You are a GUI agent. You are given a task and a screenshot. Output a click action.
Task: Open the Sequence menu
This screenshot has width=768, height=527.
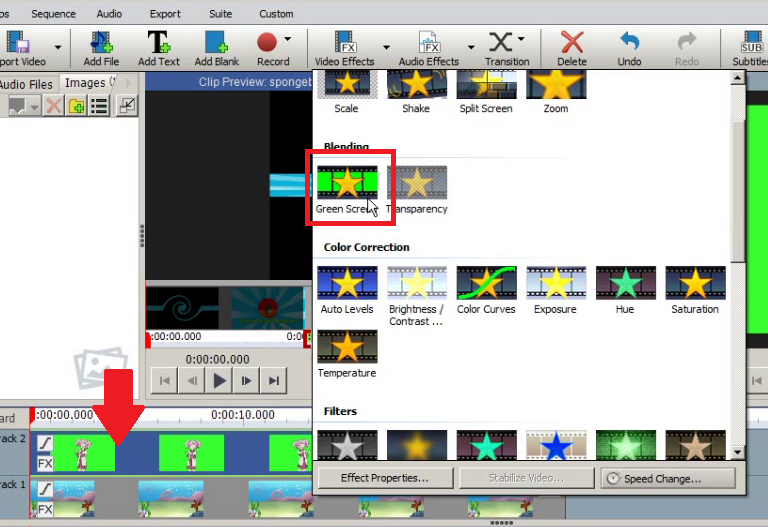[x=53, y=14]
